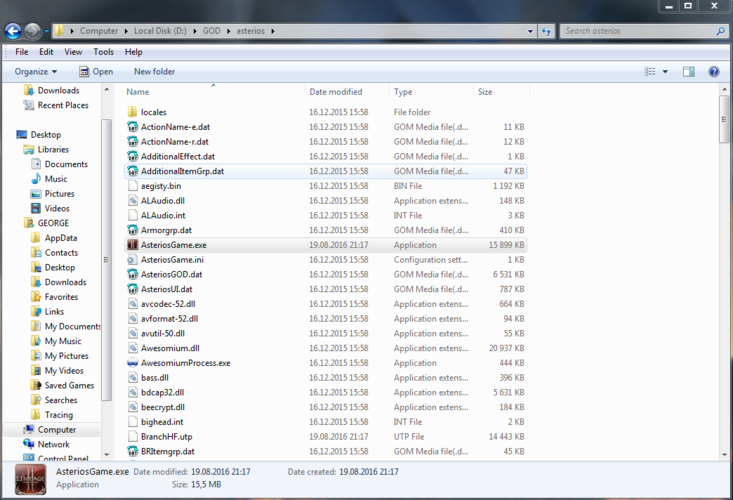The width and height of the screenshot is (733, 500).
Task: Open the Music library icon
Action: click(36, 179)
